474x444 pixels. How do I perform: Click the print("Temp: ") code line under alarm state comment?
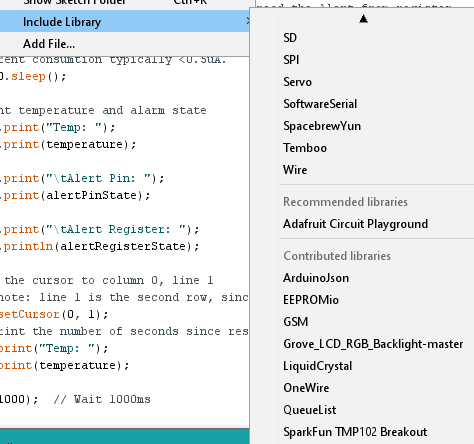point(58,127)
